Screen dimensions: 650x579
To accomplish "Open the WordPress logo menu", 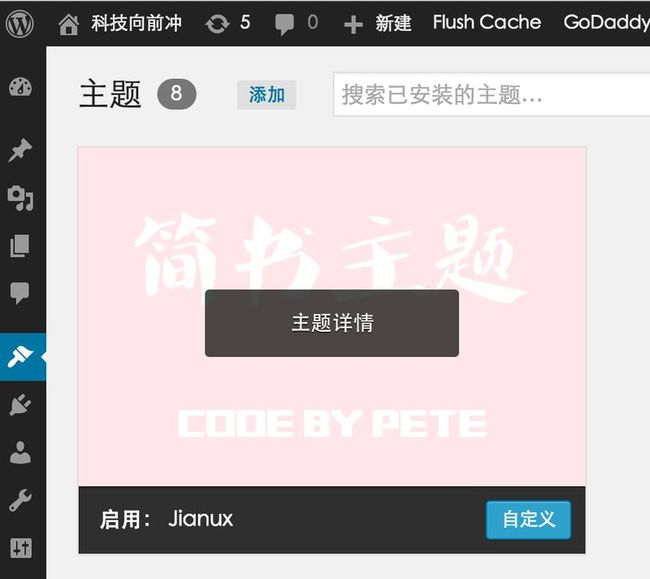I will 19,23.
